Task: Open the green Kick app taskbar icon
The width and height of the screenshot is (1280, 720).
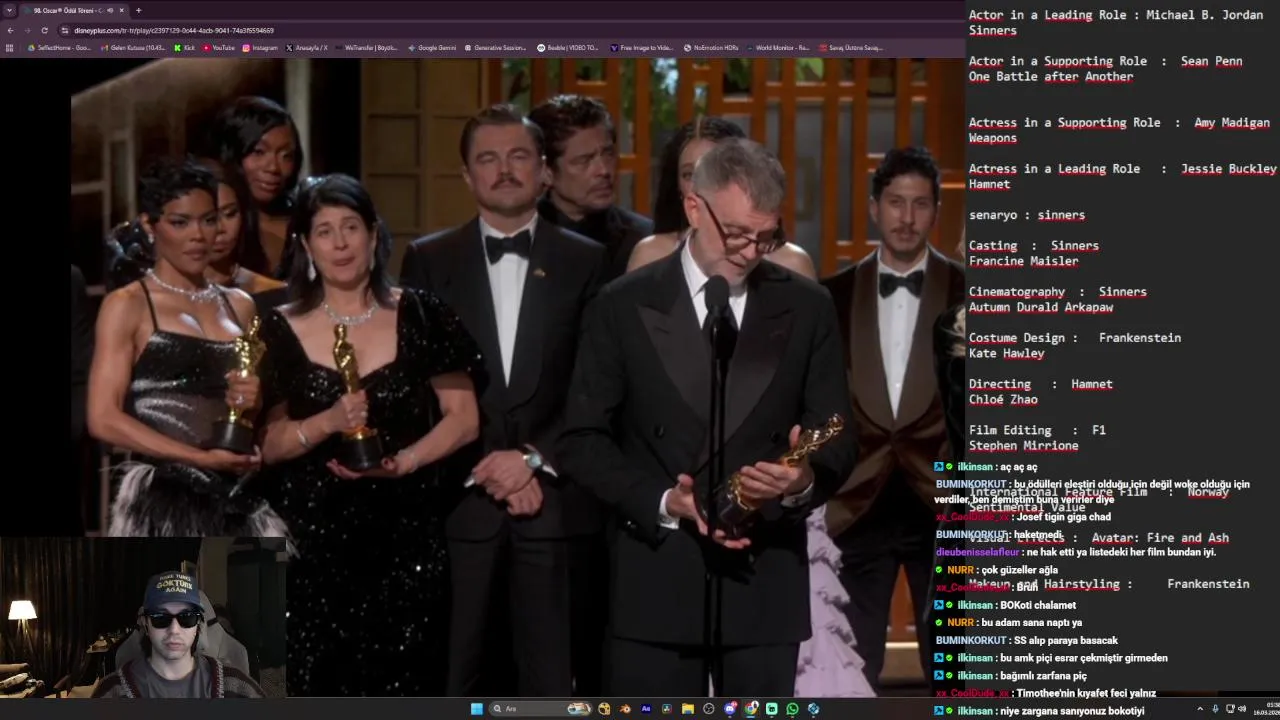Action: coord(772,709)
